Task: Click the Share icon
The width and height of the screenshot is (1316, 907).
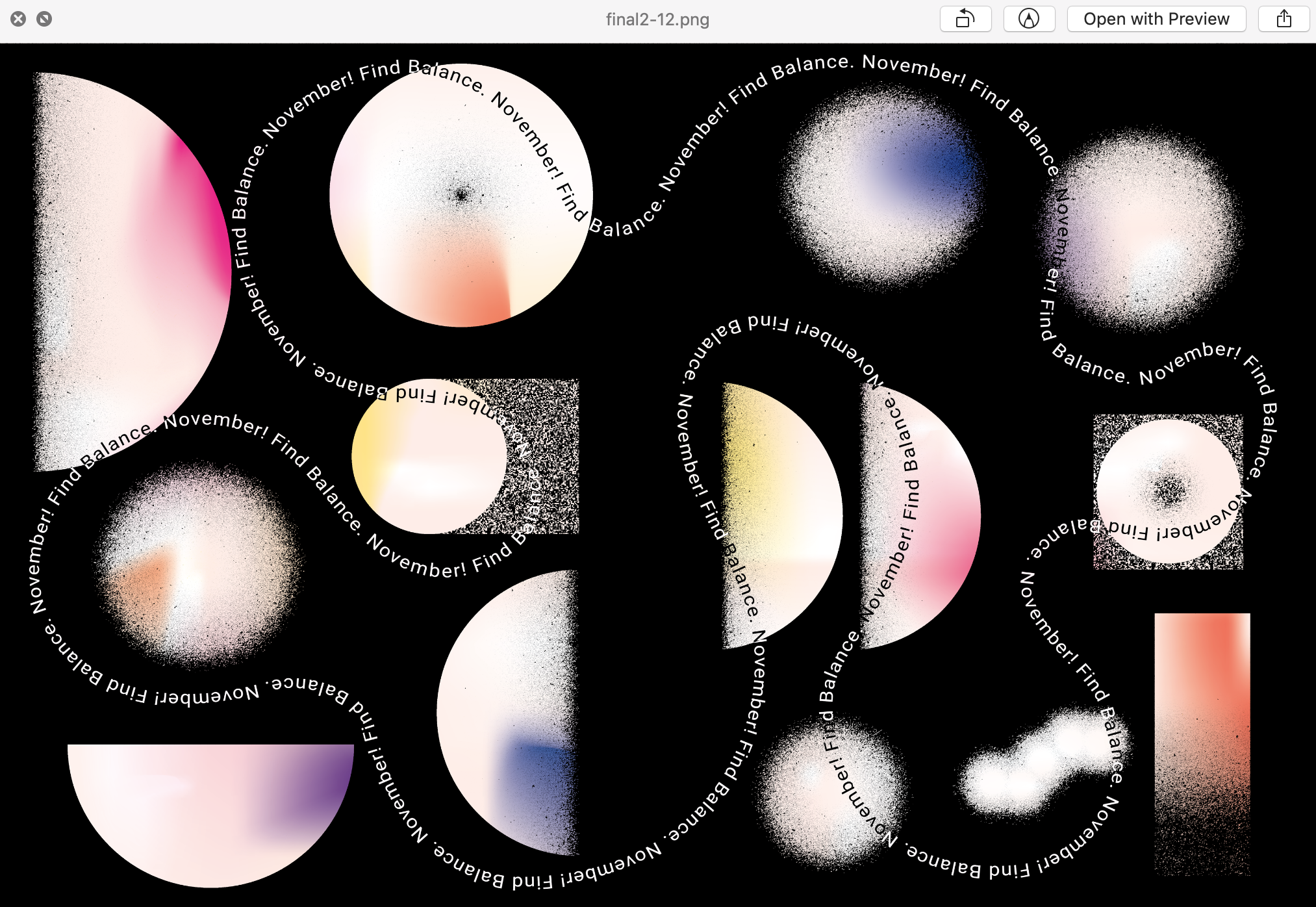Action: [1284, 19]
